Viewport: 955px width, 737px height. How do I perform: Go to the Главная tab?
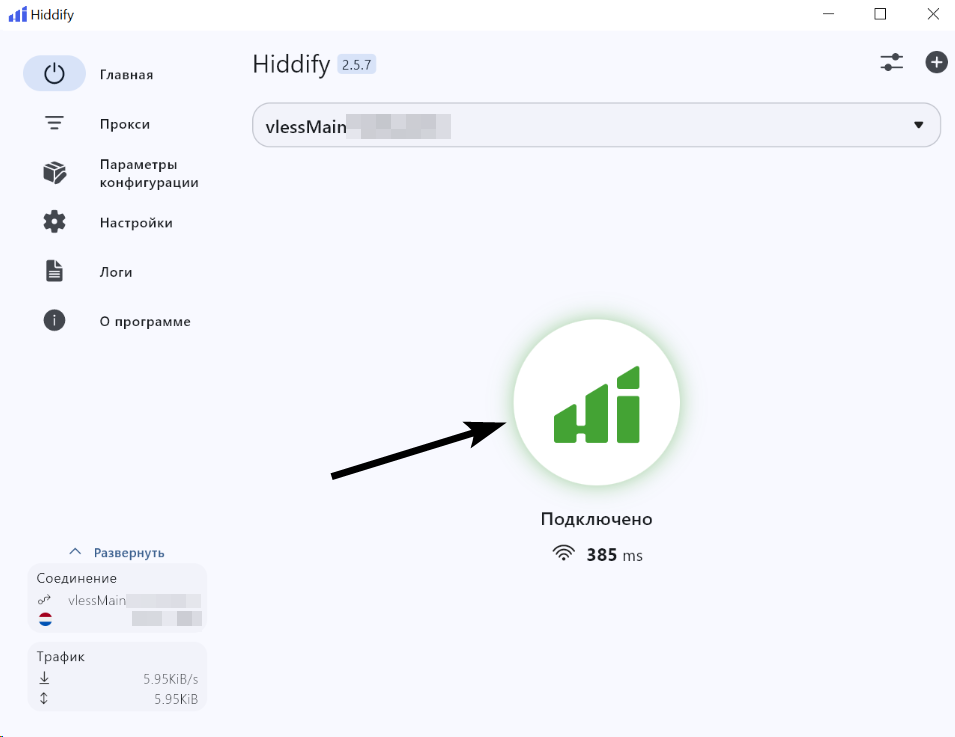[x=126, y=75]
